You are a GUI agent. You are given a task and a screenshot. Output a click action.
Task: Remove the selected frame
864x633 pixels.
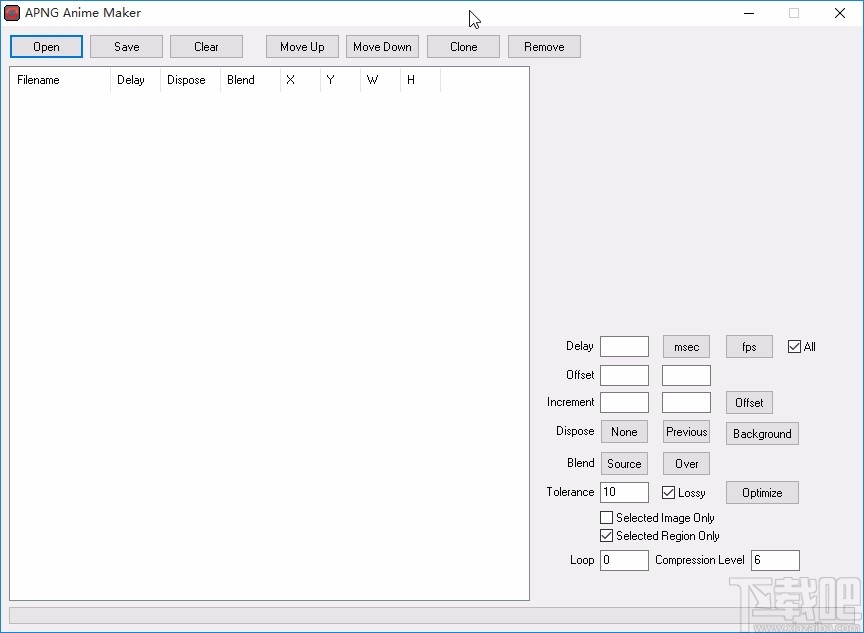544,46
